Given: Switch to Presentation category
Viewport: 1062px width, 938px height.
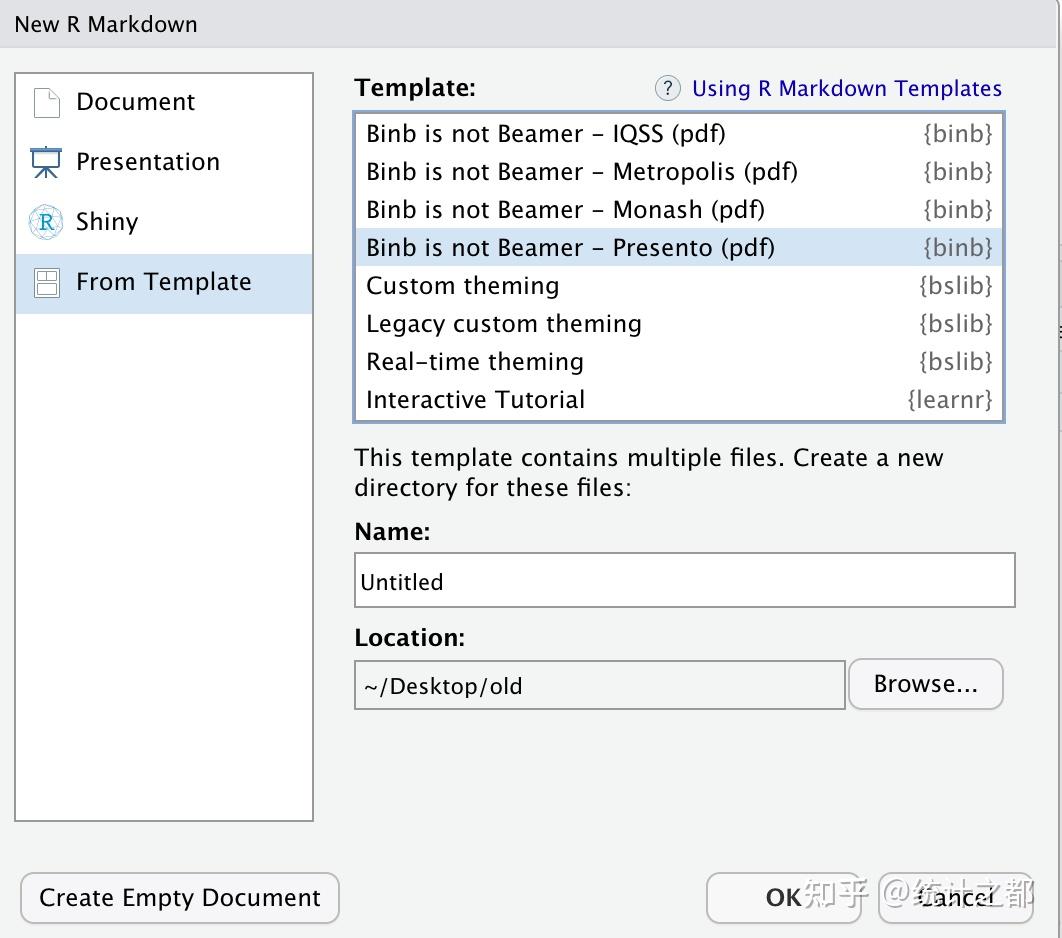Looking at the screenshot, I should coord(147,162).
